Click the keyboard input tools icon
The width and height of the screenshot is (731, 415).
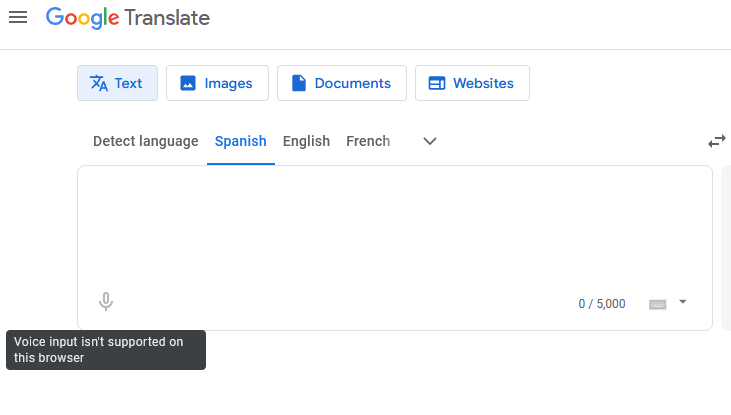pos(657,304)
